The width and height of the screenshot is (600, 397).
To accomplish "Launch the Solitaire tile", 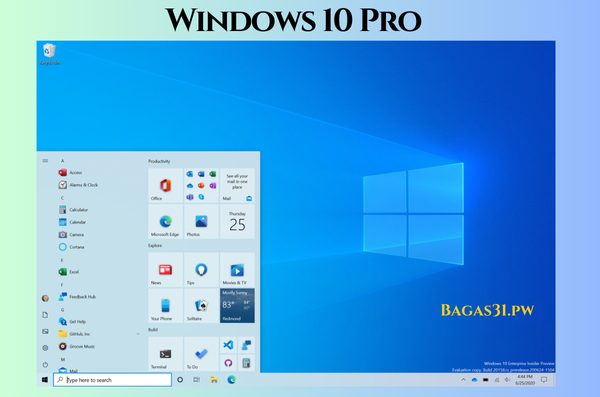I will pyautogui.click(x=201, y=306).
